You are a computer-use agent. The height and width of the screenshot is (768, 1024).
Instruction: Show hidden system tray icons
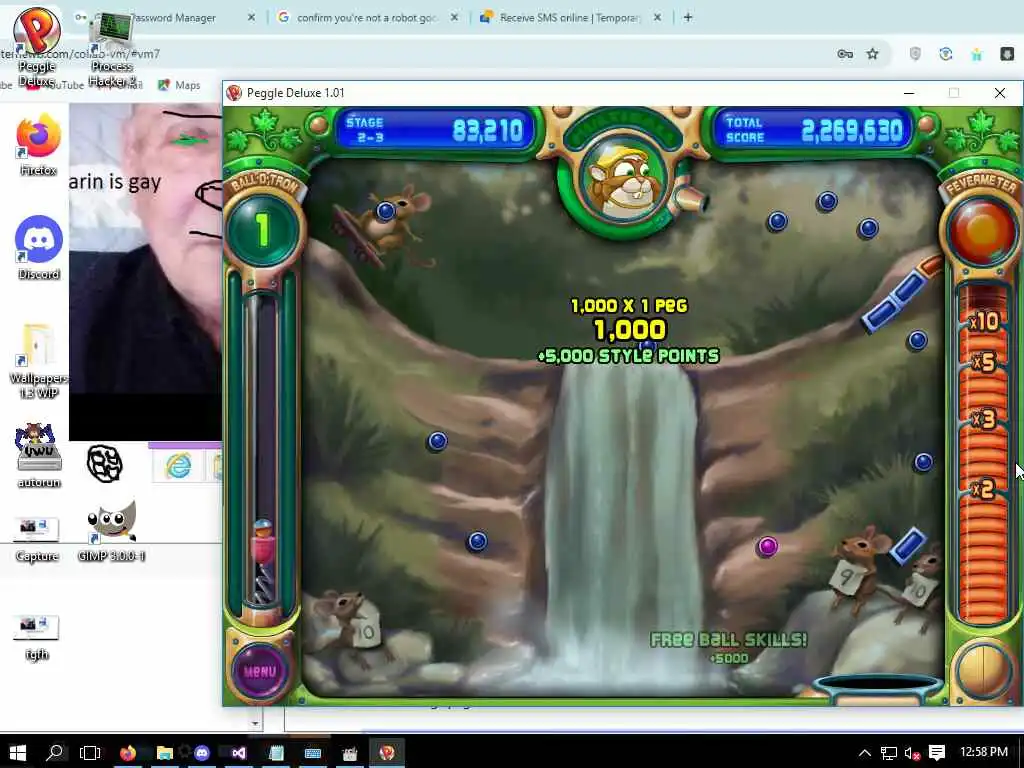(x=865, y=753)
